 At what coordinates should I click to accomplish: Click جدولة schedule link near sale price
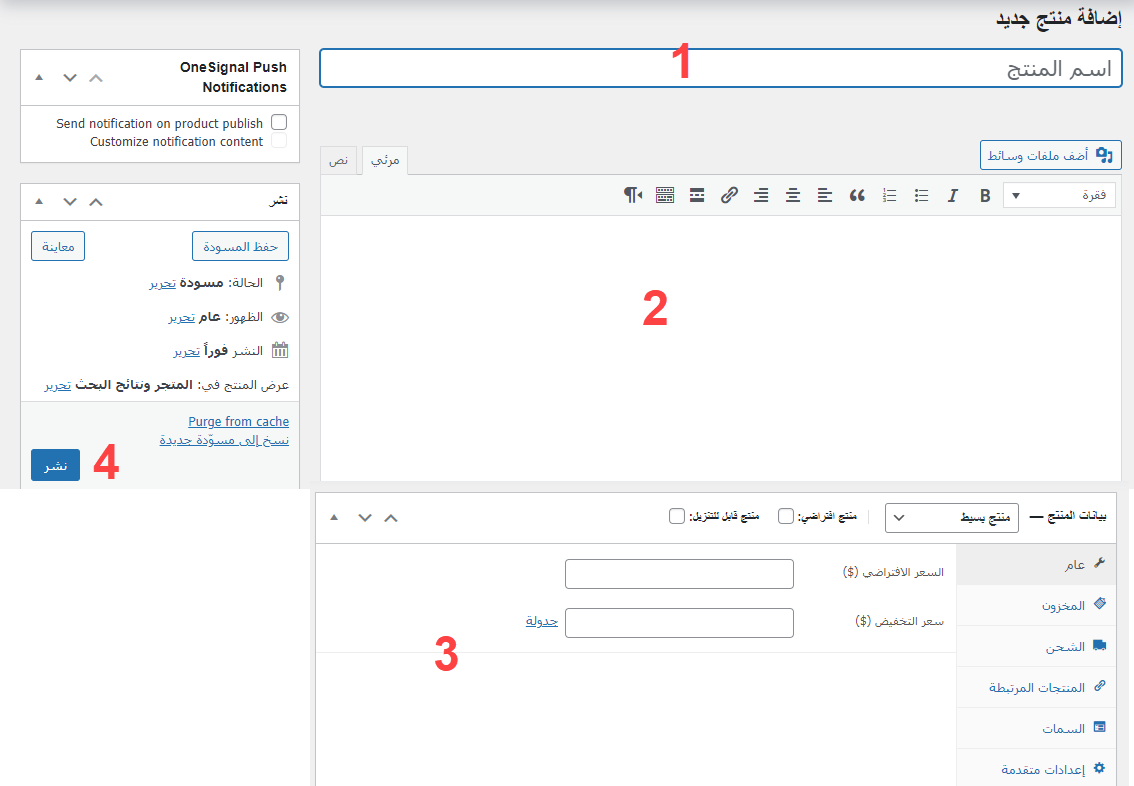pyautogui.click(x=542, y=620)
